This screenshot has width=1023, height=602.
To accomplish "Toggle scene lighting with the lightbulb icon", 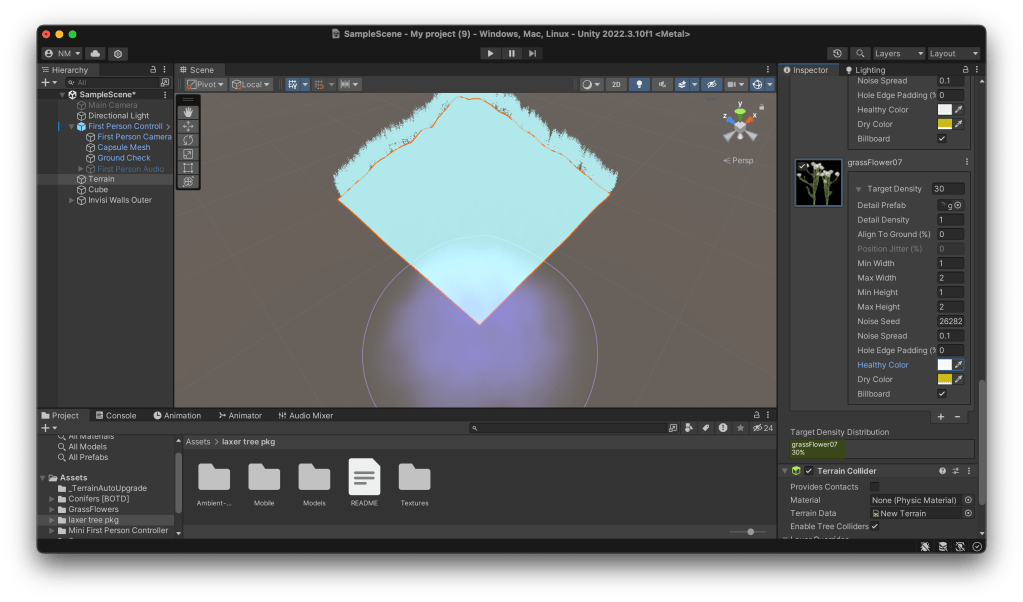I will (x=639, y=85).
